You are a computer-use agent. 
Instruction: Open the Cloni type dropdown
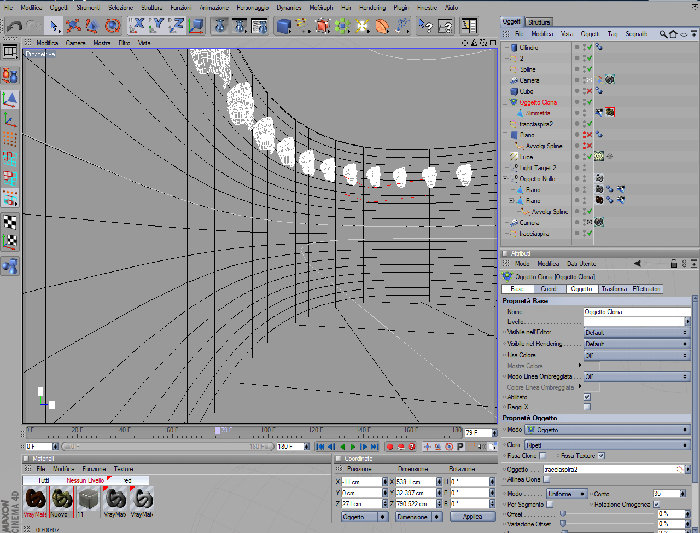click(x=607, y=445)
